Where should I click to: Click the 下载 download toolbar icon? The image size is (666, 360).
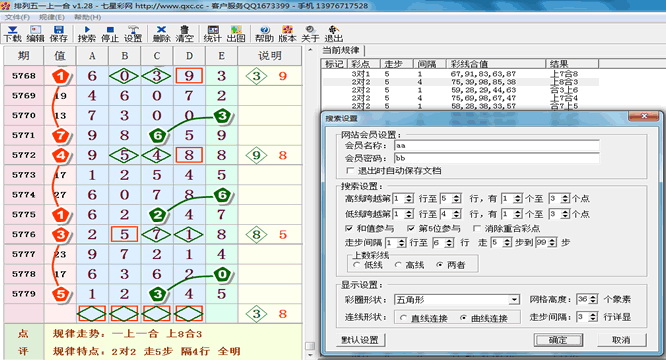click(x=12, y=34)
